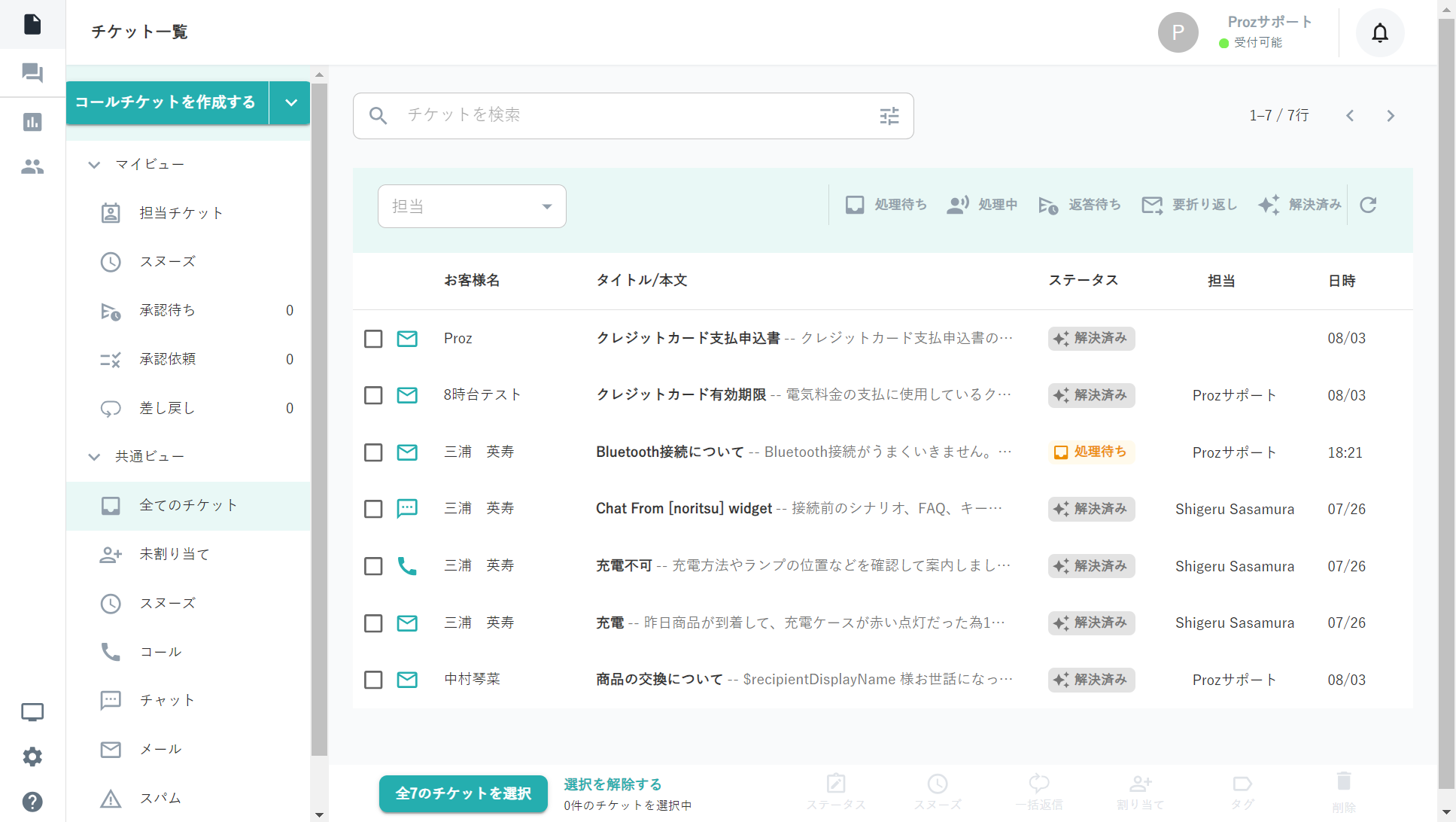Open the monitor screen sidebar icon
1456x822 pixels.
32,711
